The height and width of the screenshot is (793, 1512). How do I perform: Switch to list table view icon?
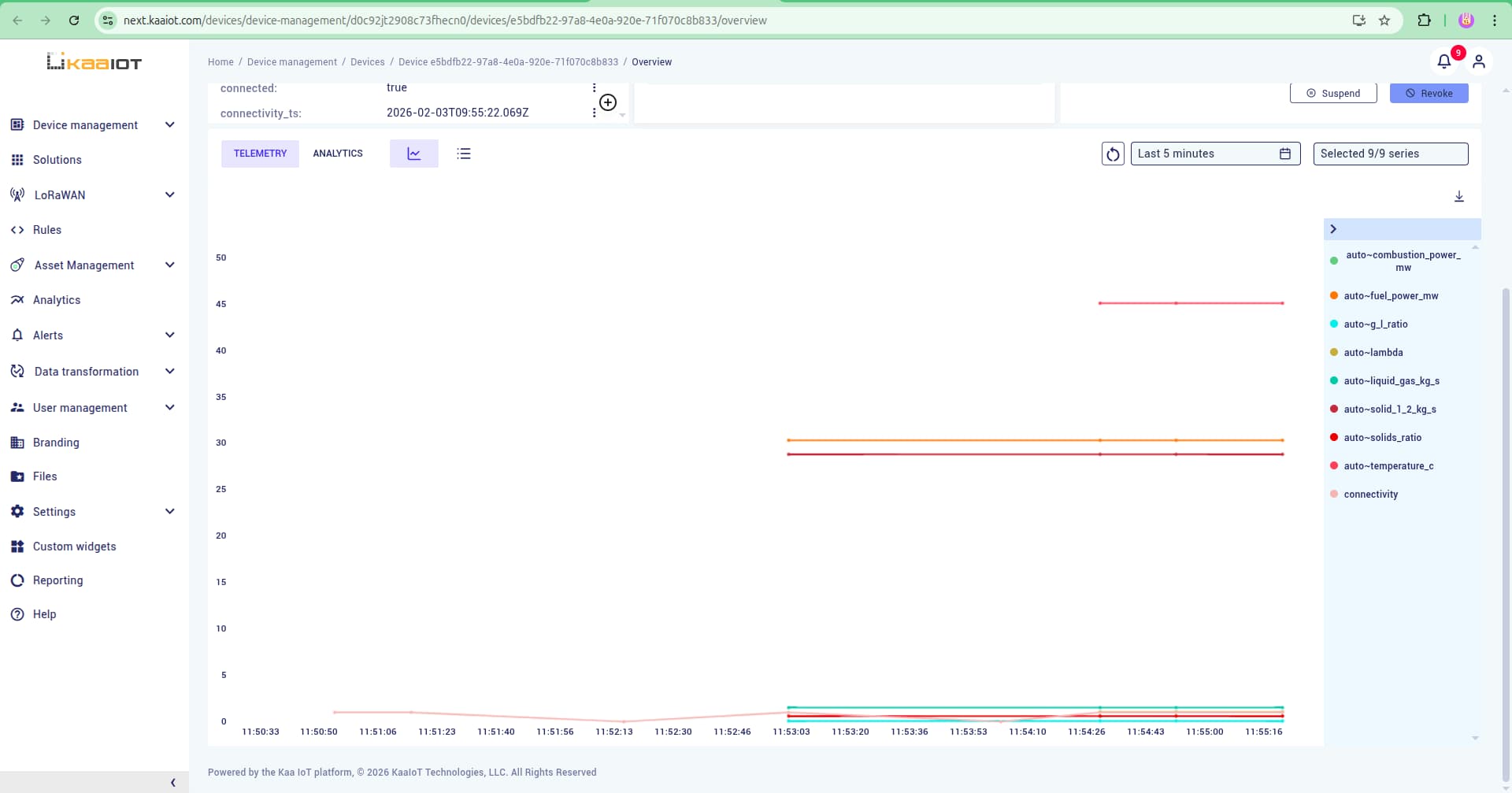coord(464,154)
